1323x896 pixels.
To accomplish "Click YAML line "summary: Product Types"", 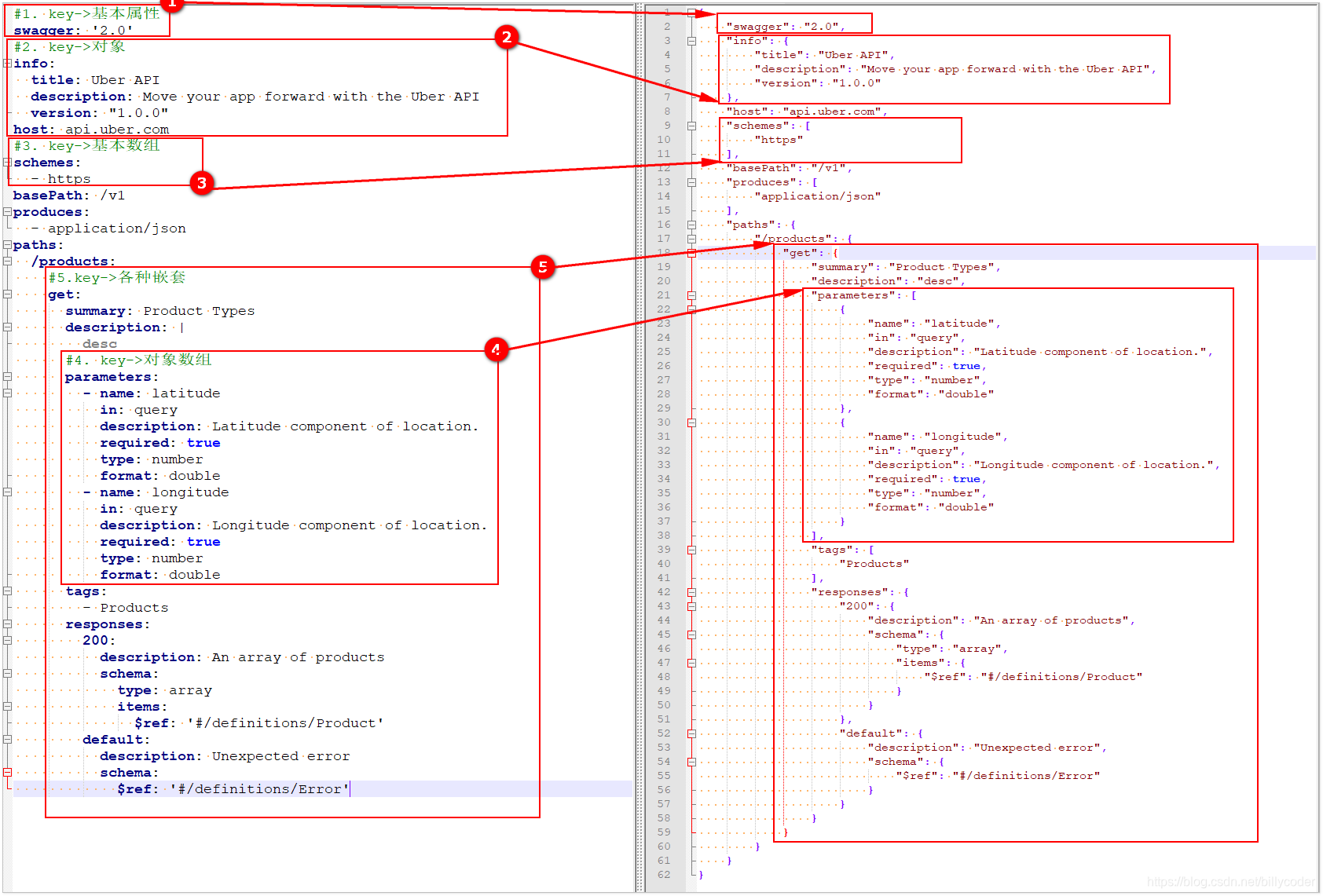I will (160, 311).
